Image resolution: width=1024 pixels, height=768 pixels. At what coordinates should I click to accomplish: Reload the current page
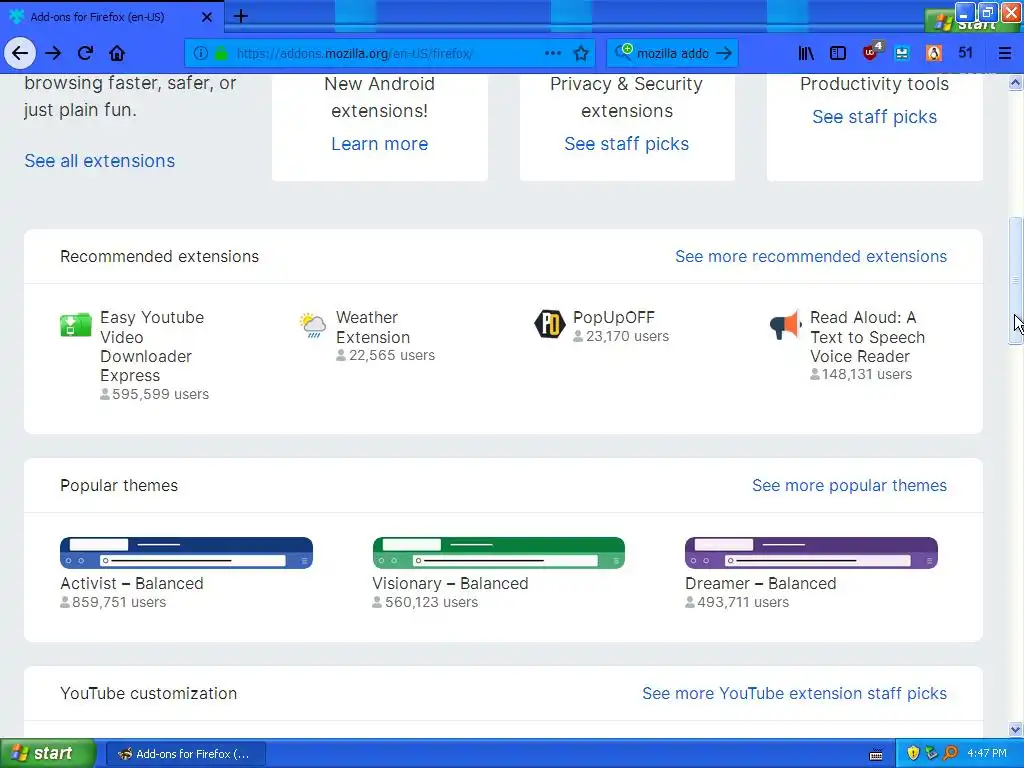click(86, 53)
